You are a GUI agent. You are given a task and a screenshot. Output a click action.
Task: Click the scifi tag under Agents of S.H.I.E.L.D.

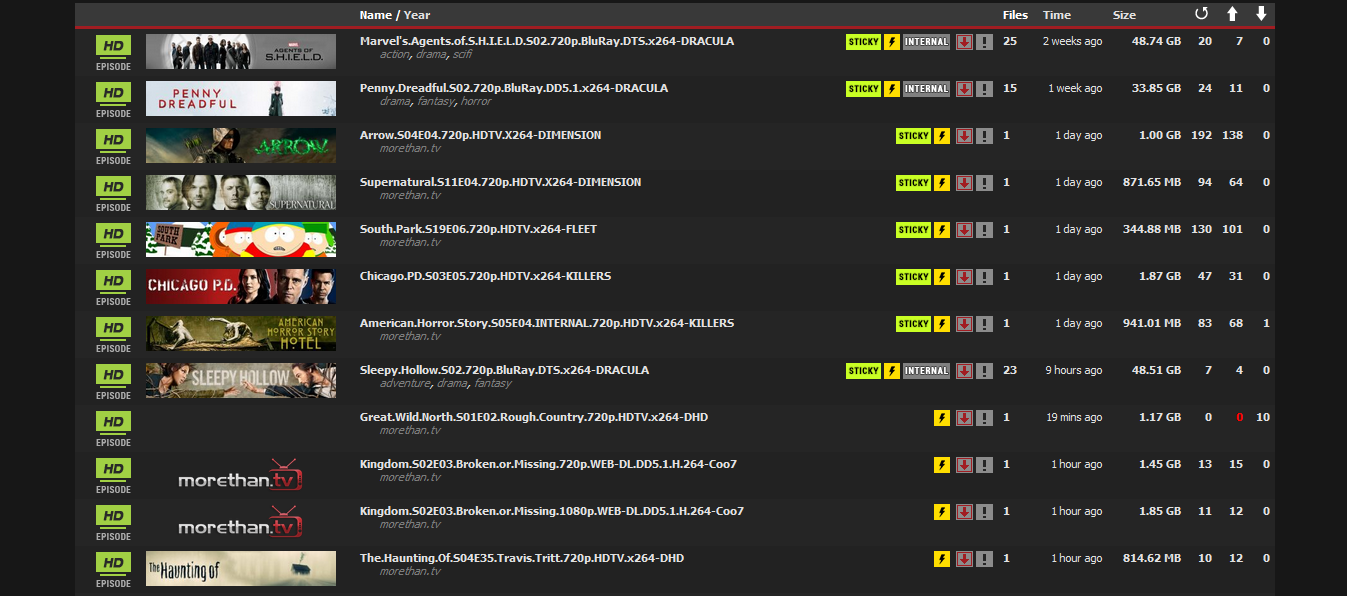pos(461,55)
